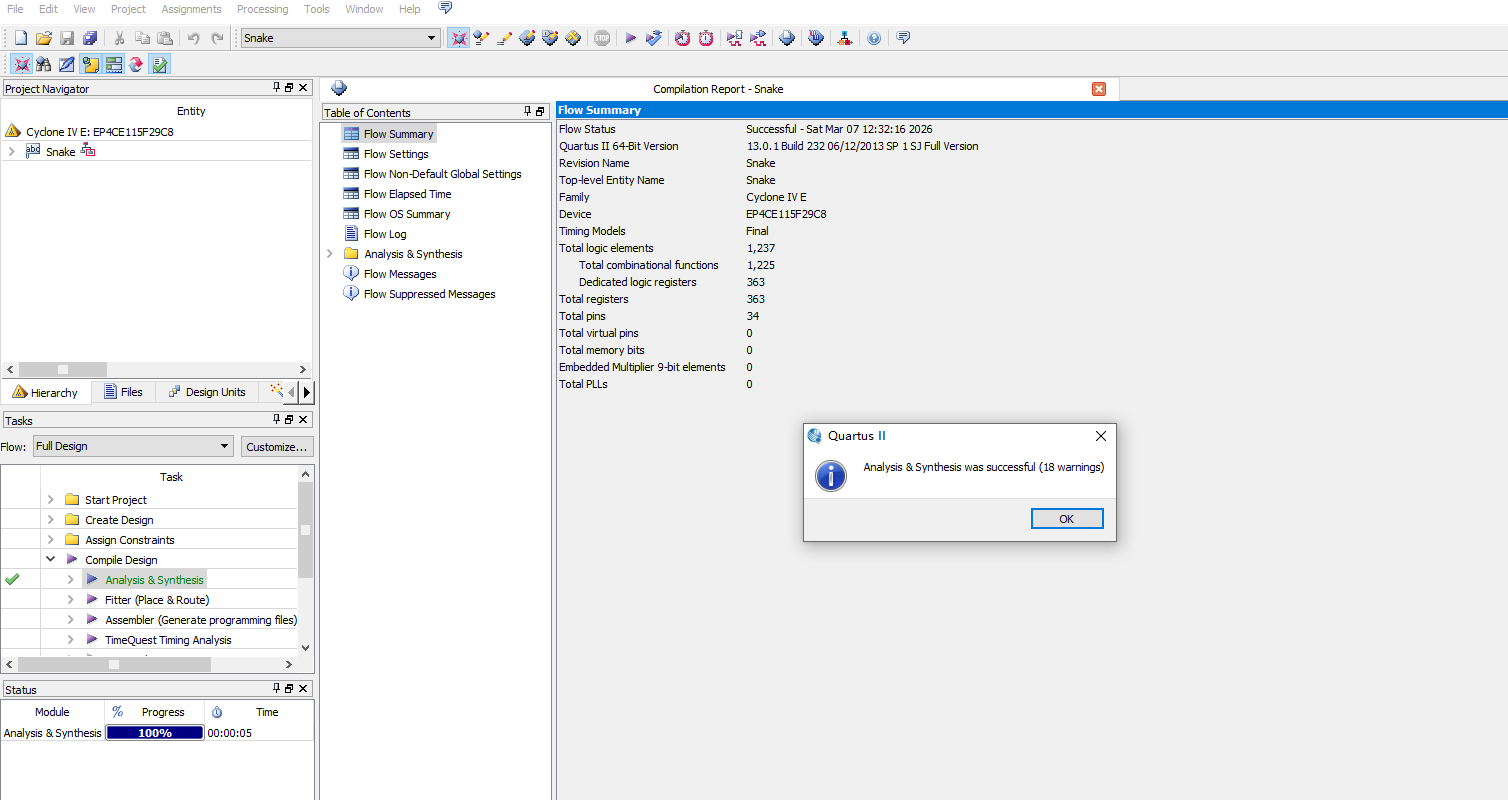Expand the Snake entity in Project Navigator
The image size is (1508, 800).
click(11, 151)
